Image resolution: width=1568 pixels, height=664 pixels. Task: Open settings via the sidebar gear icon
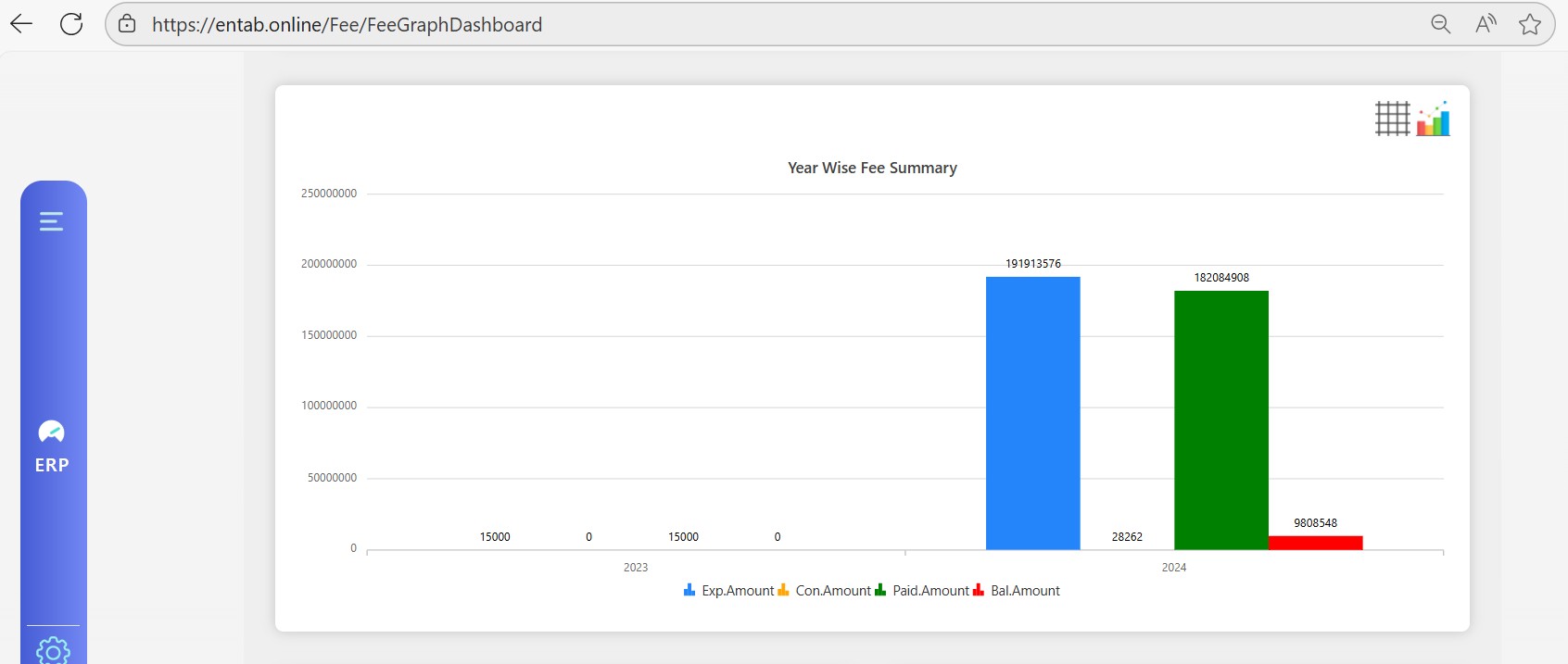point(53,650)
